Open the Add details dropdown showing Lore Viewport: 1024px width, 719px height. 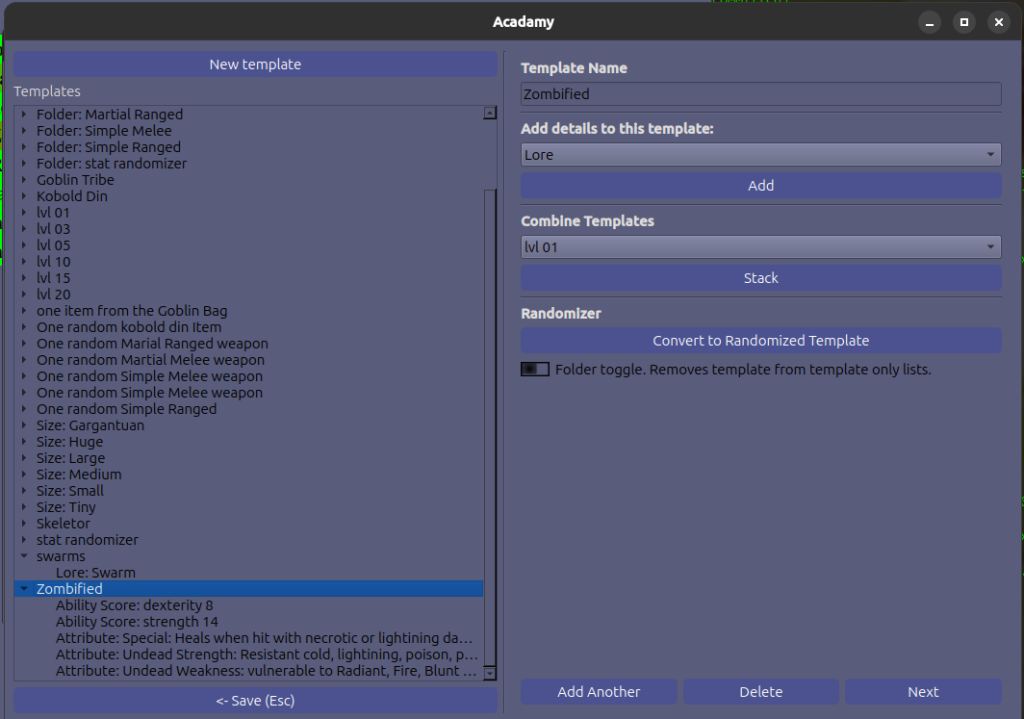point(760,155)
